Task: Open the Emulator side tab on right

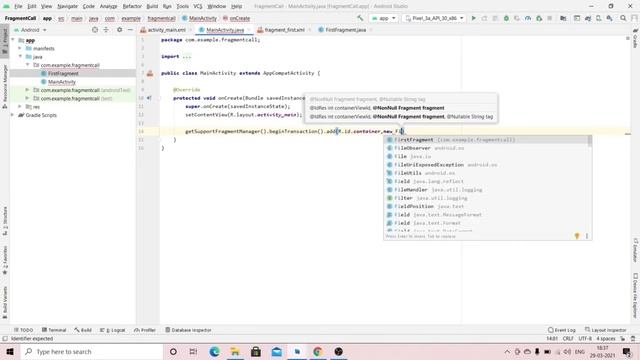Action: (x=636, y=250)
